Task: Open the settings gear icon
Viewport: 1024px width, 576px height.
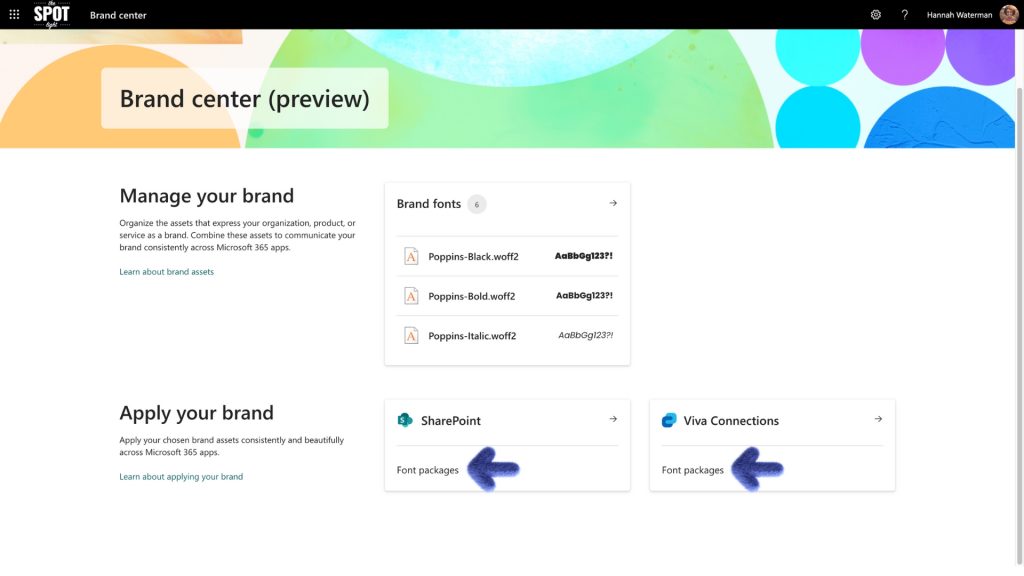Action: [x=876, y=15]
